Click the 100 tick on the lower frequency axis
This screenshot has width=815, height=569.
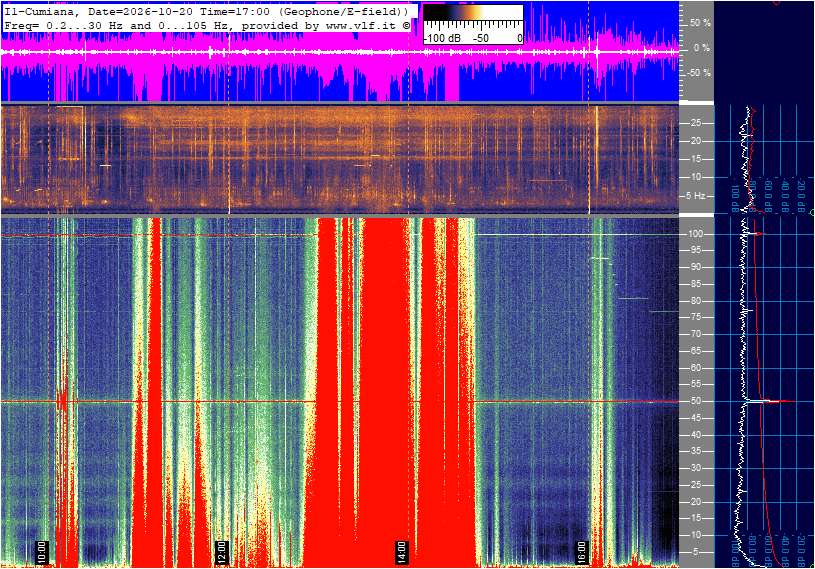(696, 234)
